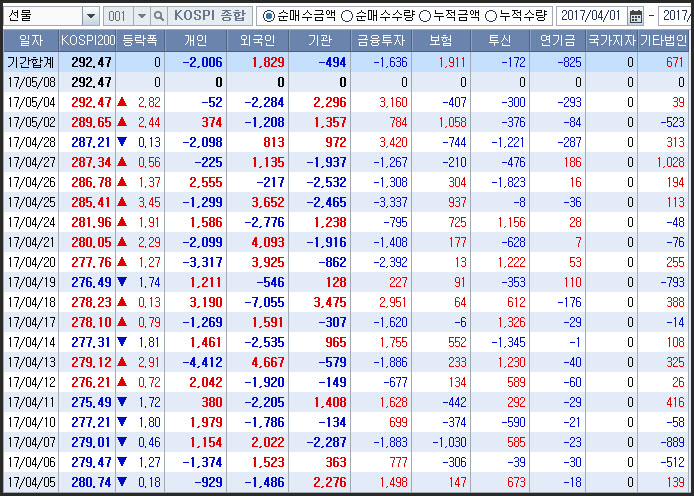694x496 pixels.
Task: Click the start date field 2017/04/01
Action: [x=591, y=16]
